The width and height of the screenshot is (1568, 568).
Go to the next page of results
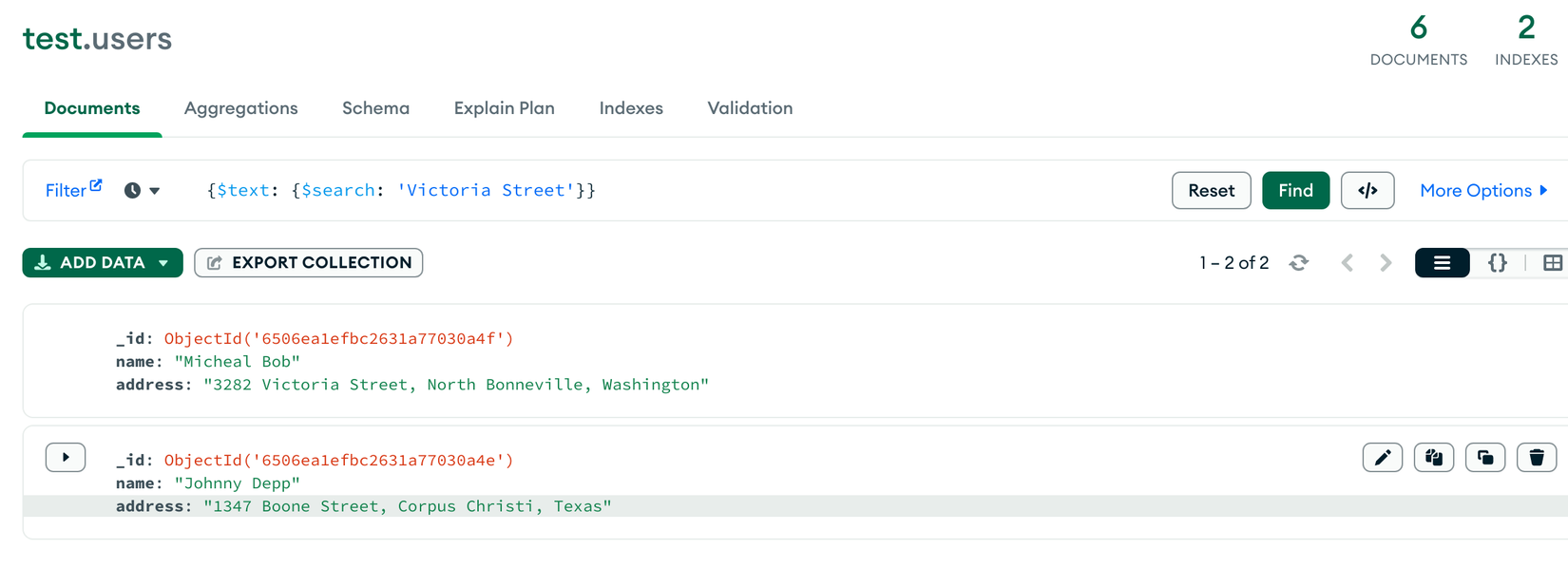pyautogui.click(x=1386, y=263)
